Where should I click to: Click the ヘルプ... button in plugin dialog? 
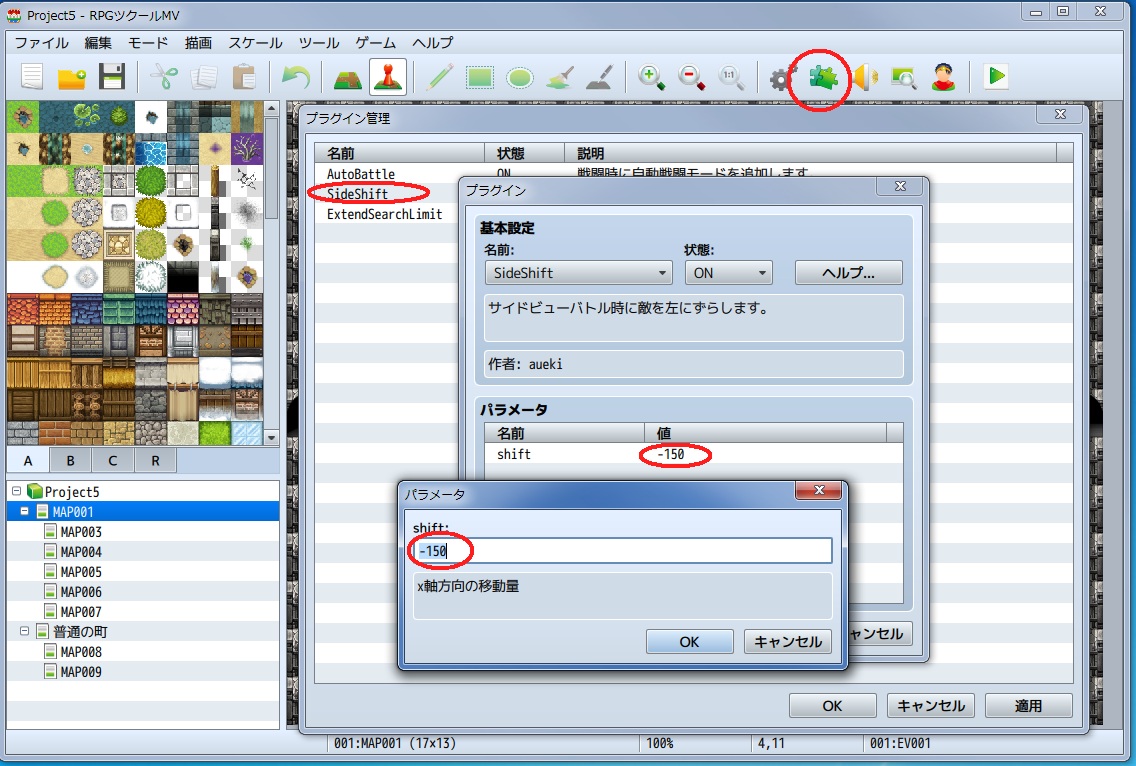848,272
